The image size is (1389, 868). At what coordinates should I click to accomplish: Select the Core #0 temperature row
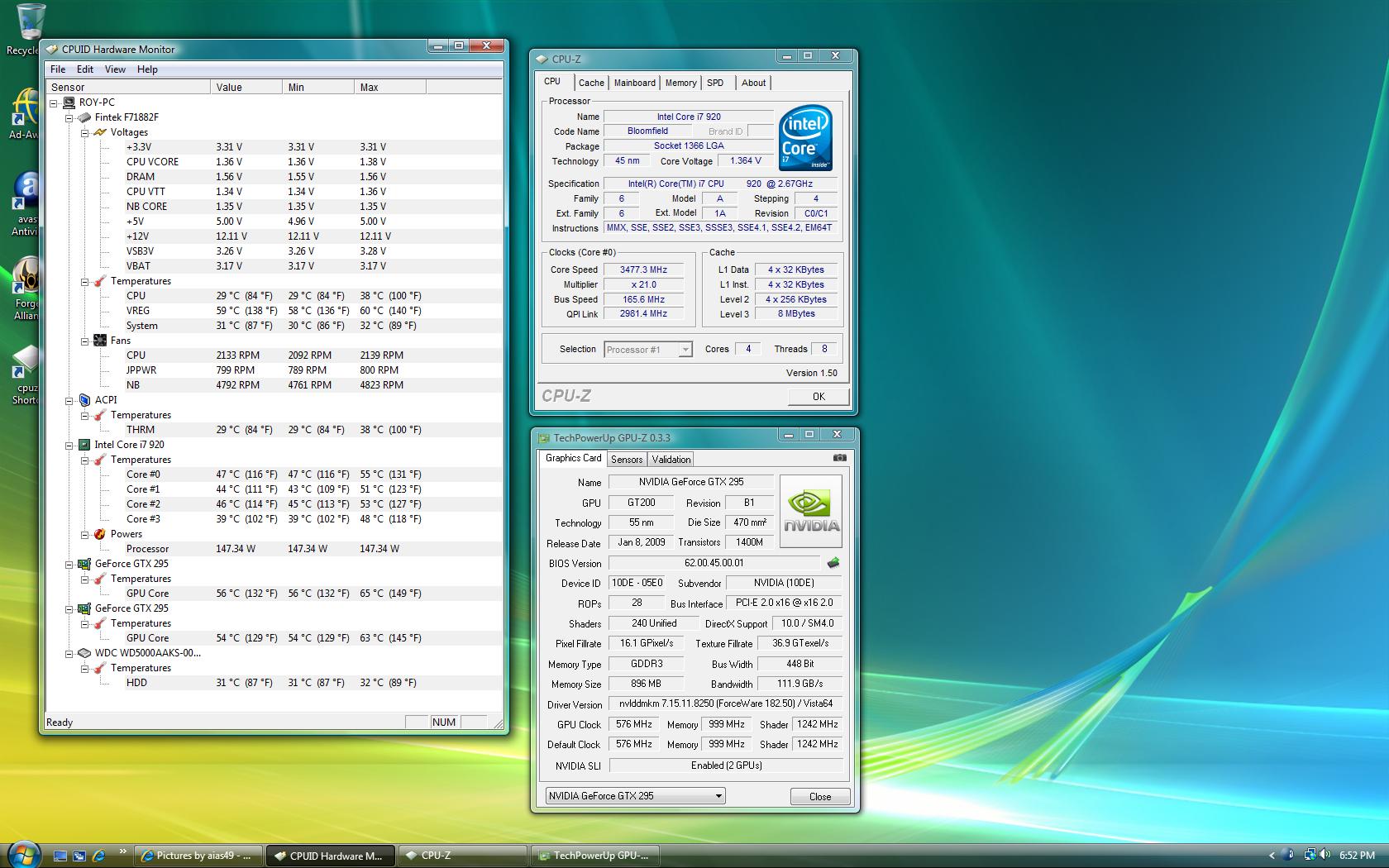click(x=273, y=475)
